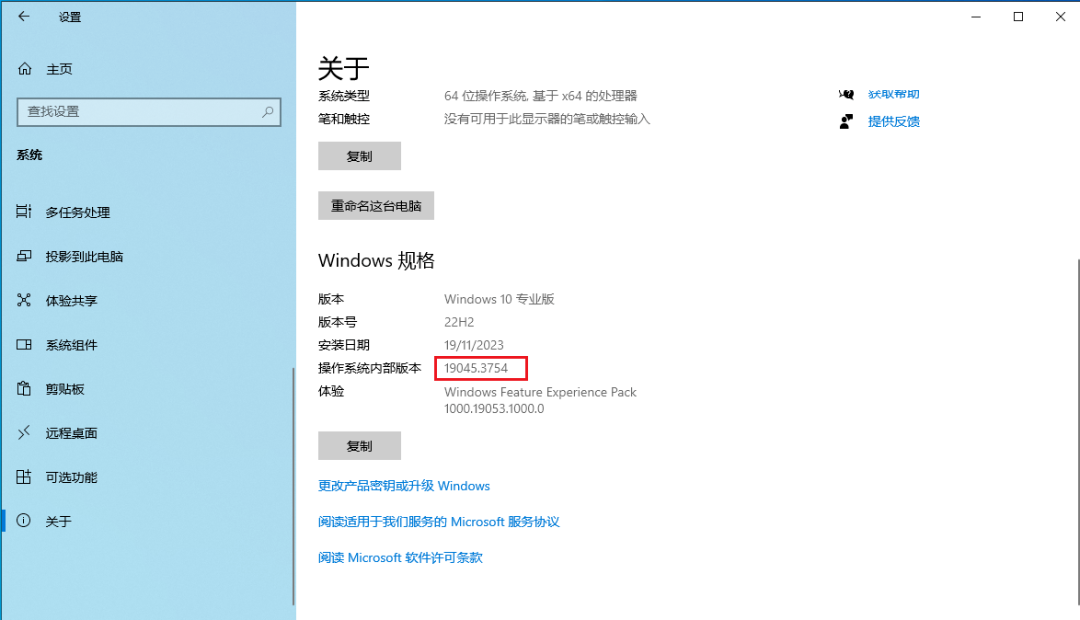Open 阅读 Microsoft 软件许可条款 link
Image resolution: width=1080 pixels, height=620 pixels.
(400, 557)
